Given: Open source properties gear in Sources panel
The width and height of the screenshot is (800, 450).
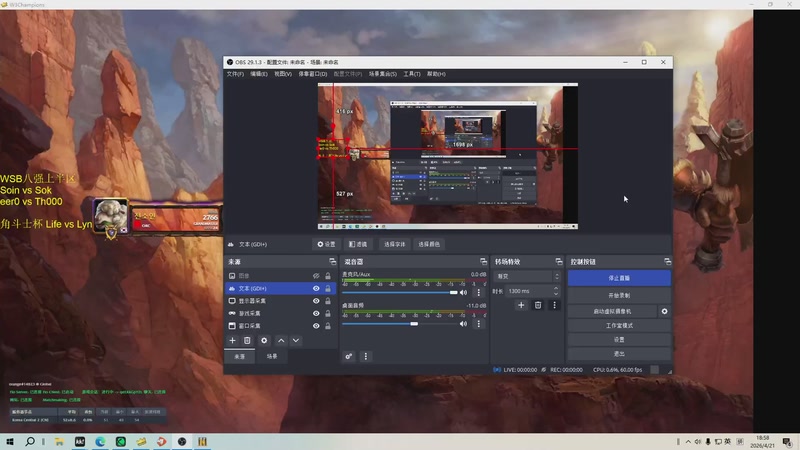Looking at the screenshot, I should tap(264, 340).
